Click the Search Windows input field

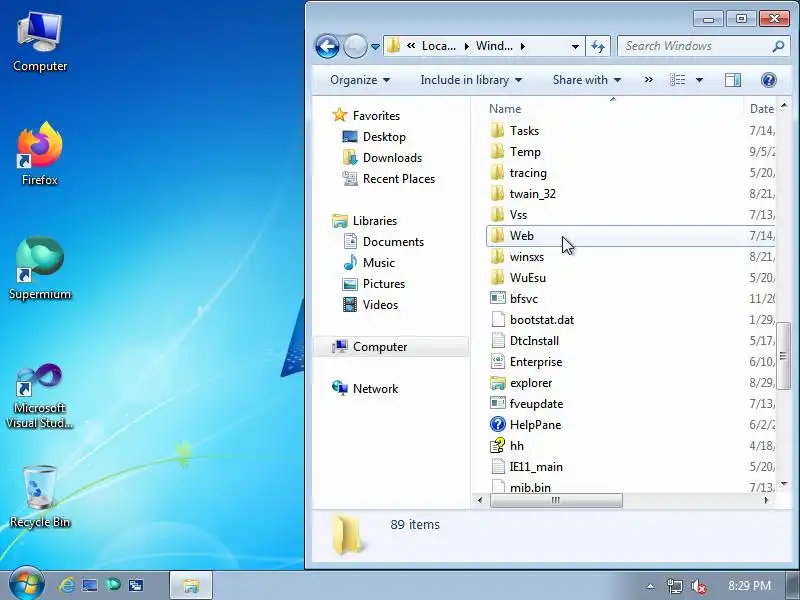pos(696,46)
